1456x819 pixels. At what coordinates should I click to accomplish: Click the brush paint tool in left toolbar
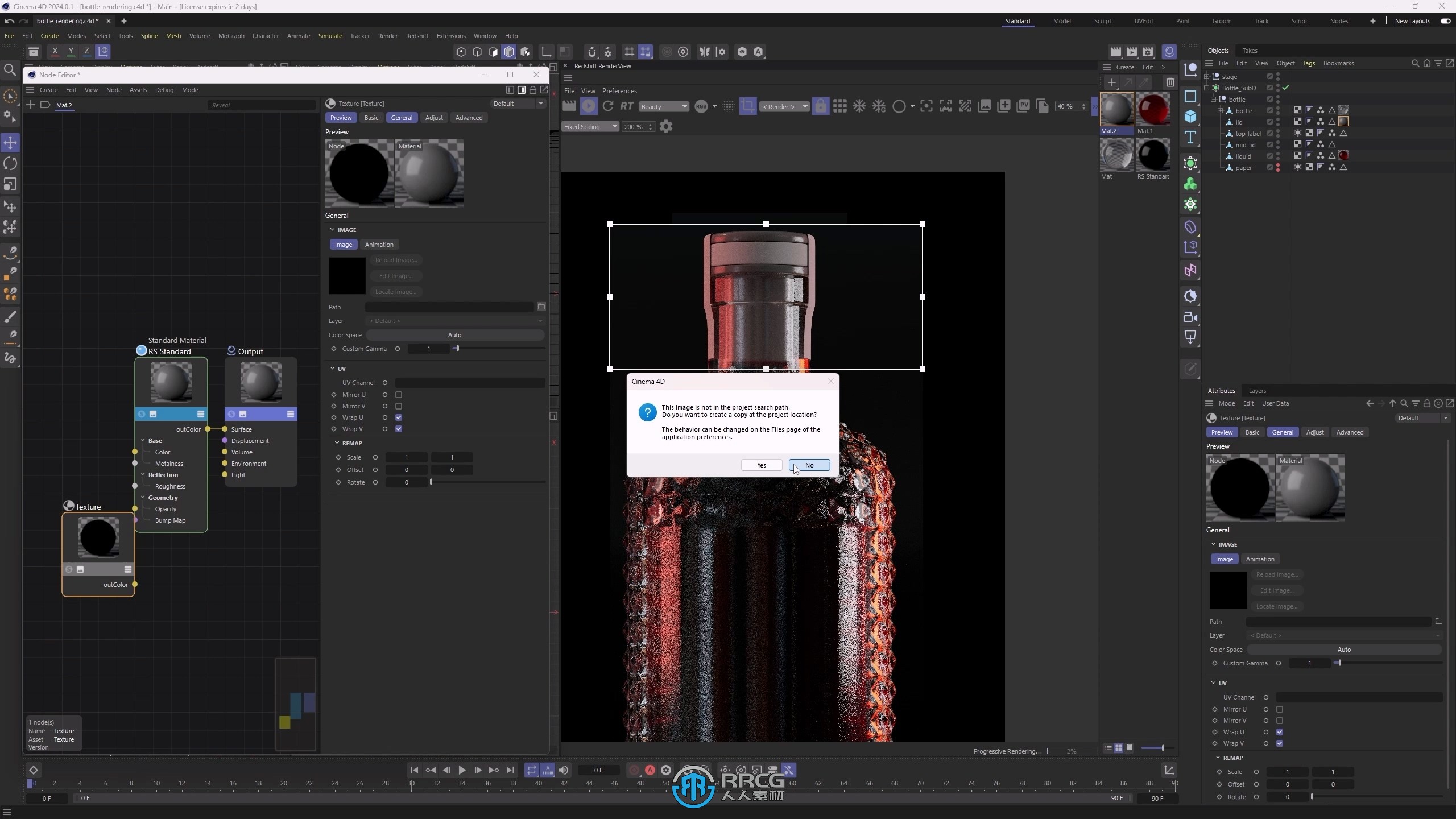(x=10, y=317)
